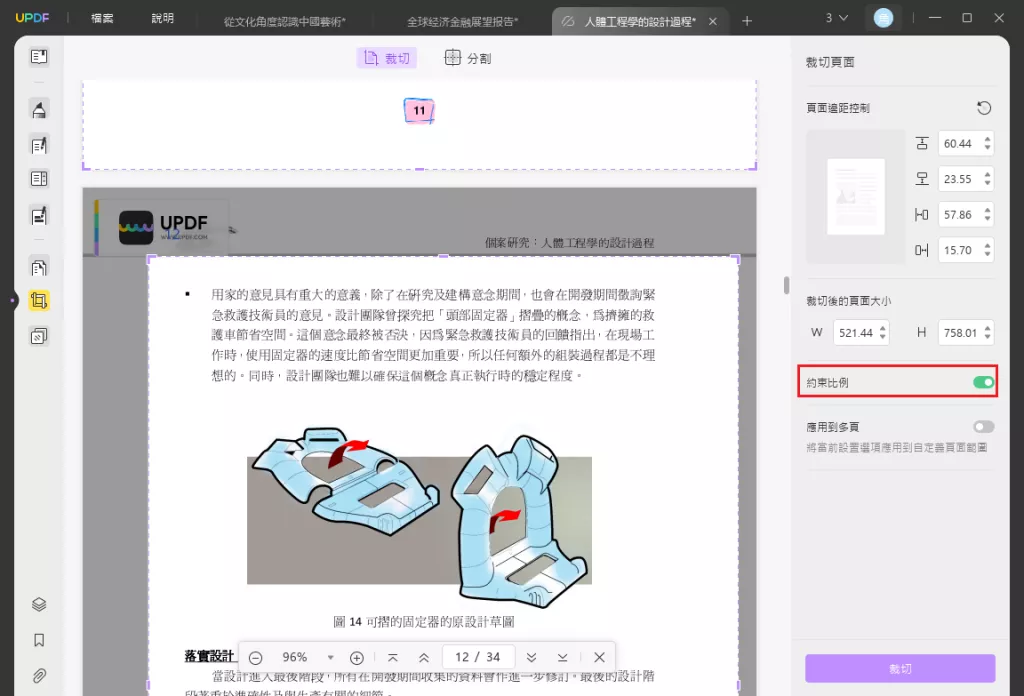Open the Bookmarks panel
Image resolution: width=1024 pixels, height=696 pixels.
[x=39, y=640]
